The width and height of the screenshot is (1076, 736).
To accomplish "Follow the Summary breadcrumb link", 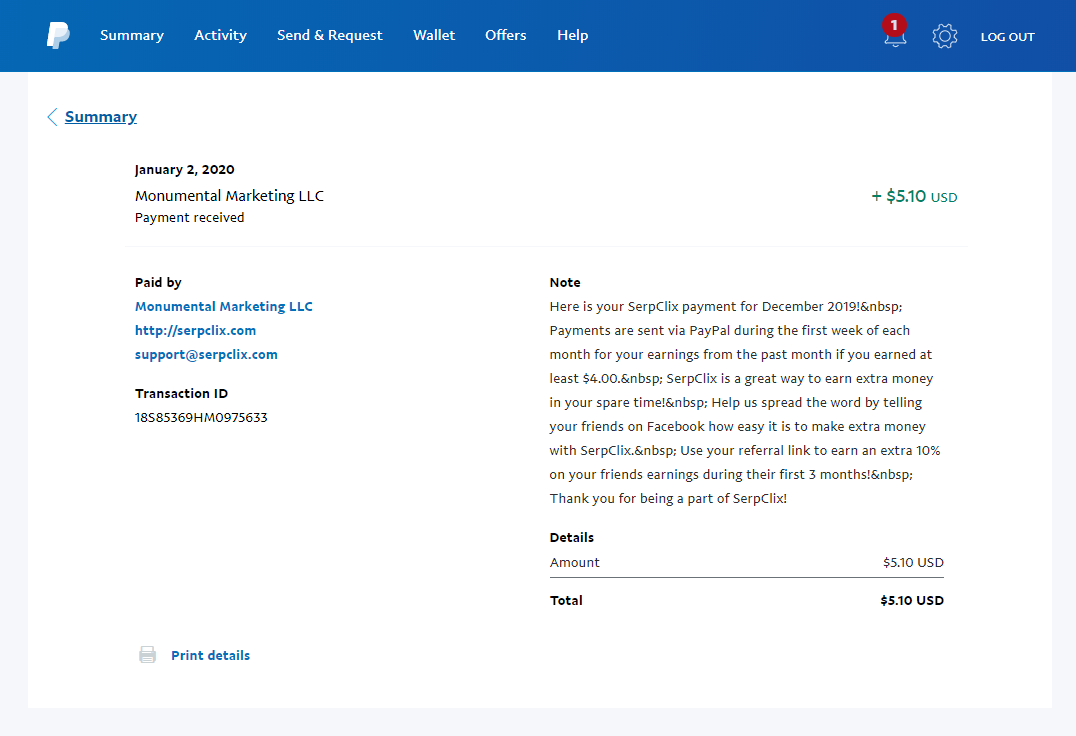I will click(x=101, y=117).
